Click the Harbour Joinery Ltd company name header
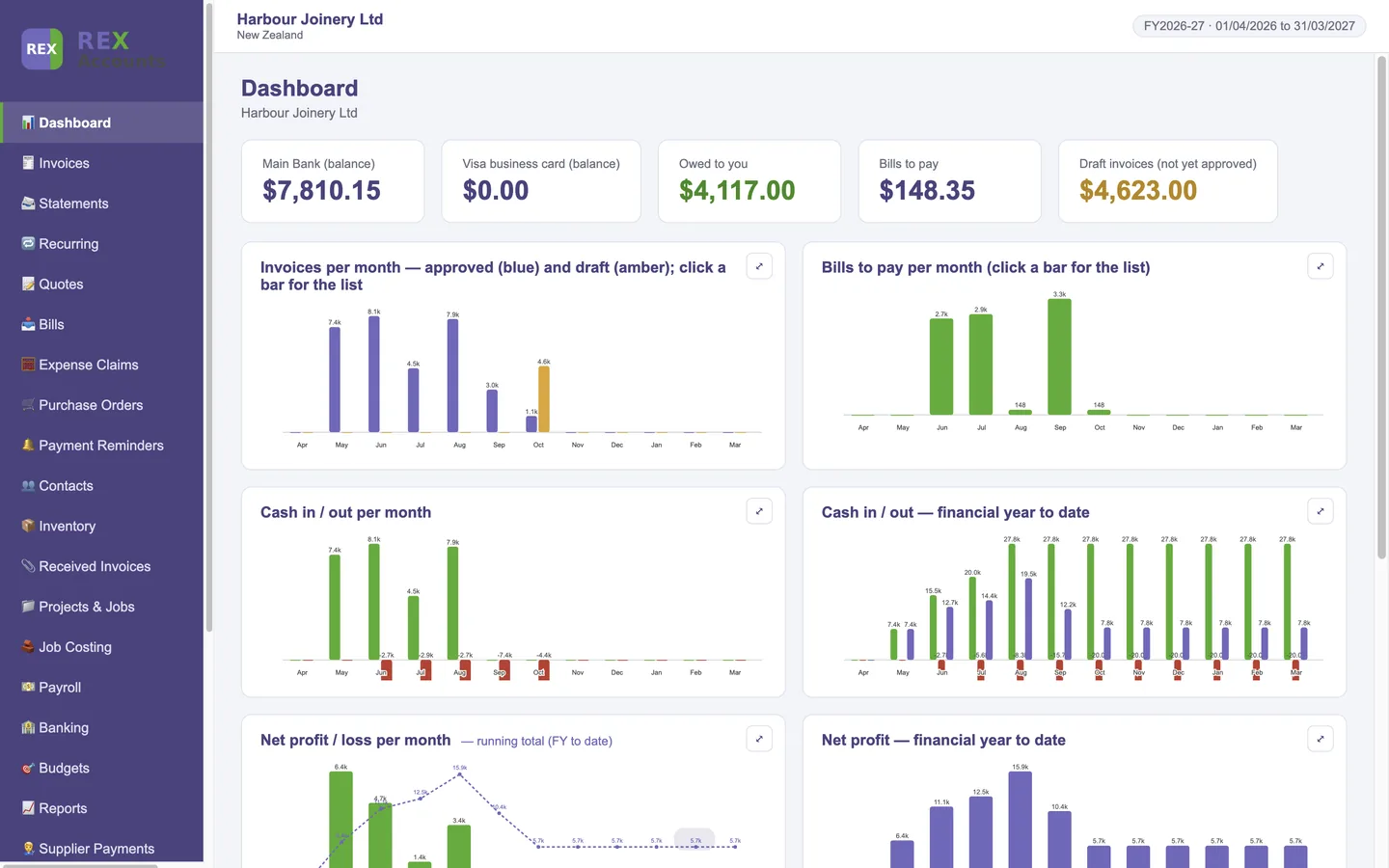 coord(310,19)
